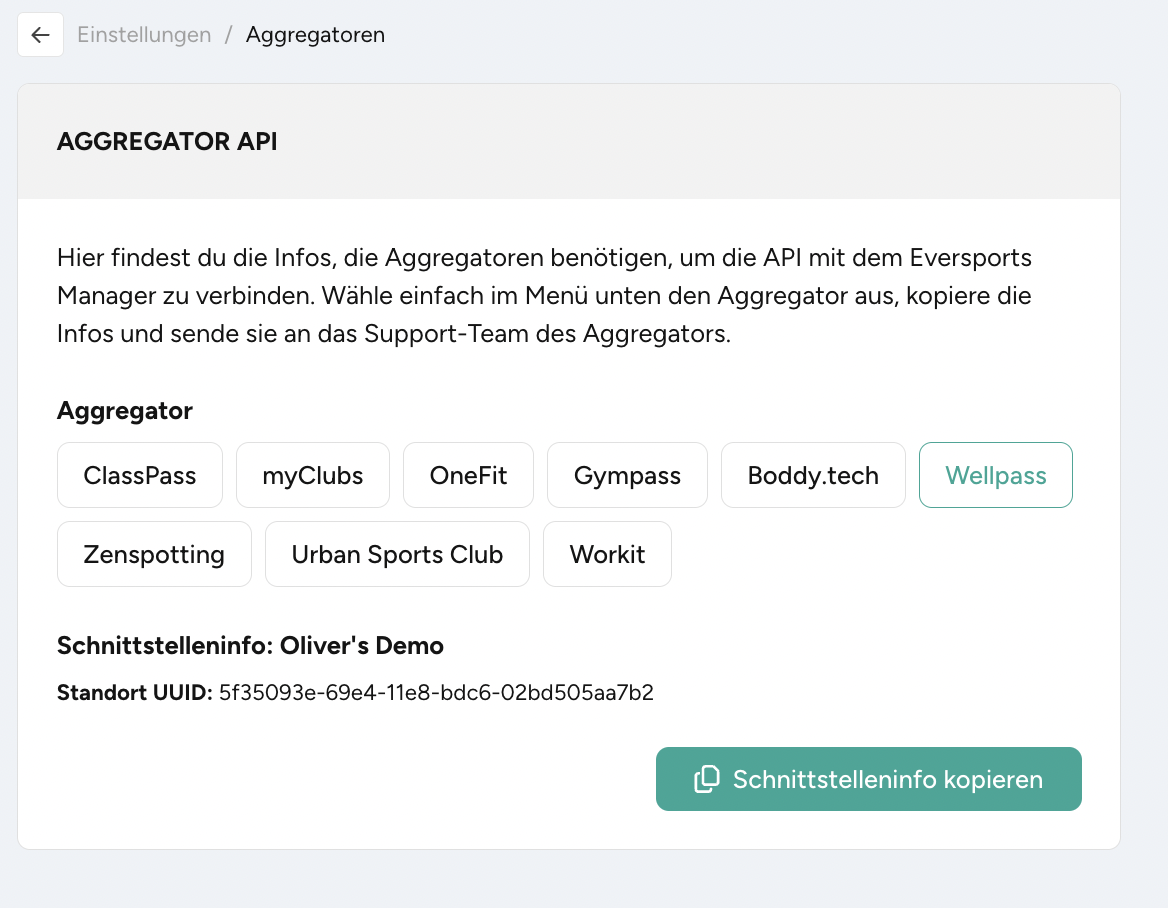Screen dimensions: 1168x908
Task: Click the AGGREGATOR API header title
Action: (167, 142)
